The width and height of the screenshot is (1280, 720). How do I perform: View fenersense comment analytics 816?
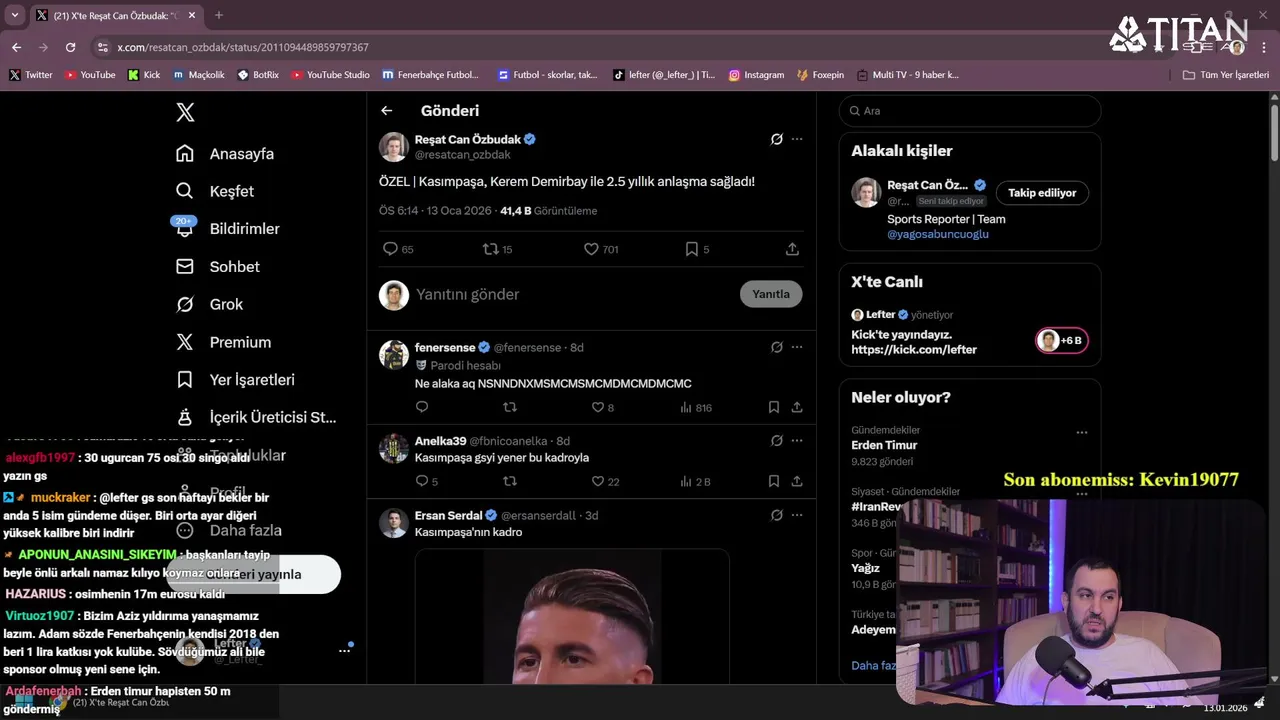point(696,407)
